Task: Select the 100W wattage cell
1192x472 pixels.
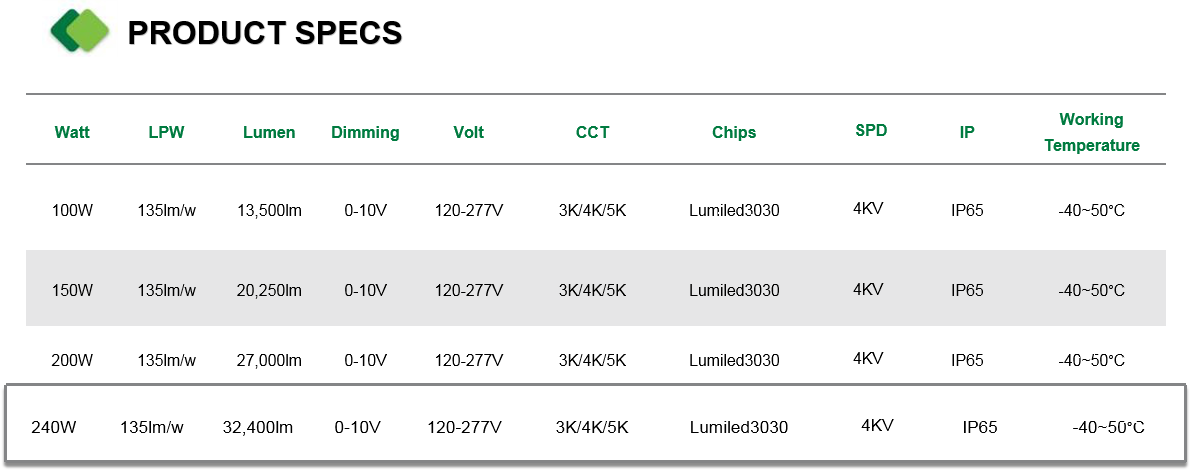Action: point(72,211)
